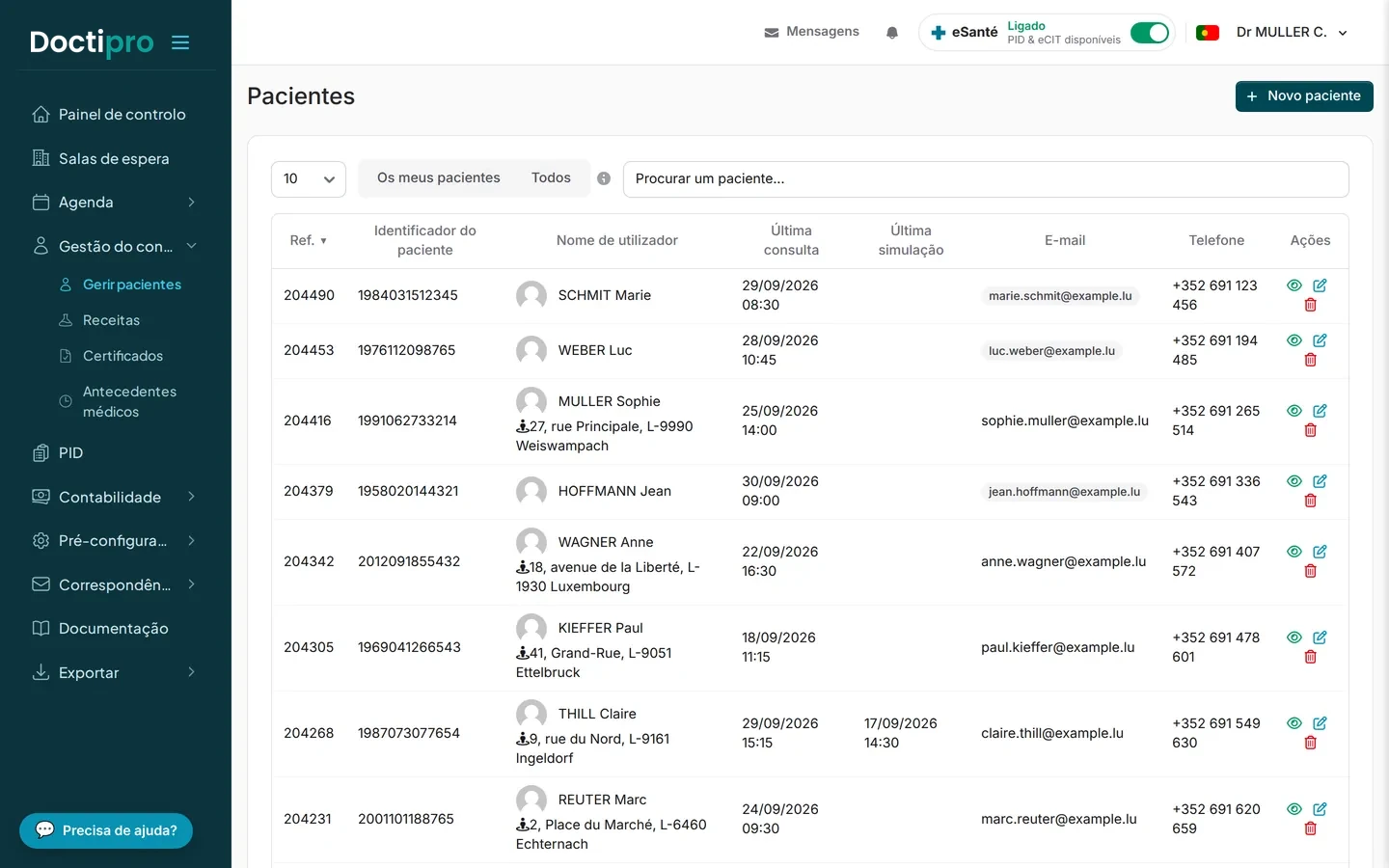
Task: Collapse the Gestão do con... section
Action: pos(115,247)
